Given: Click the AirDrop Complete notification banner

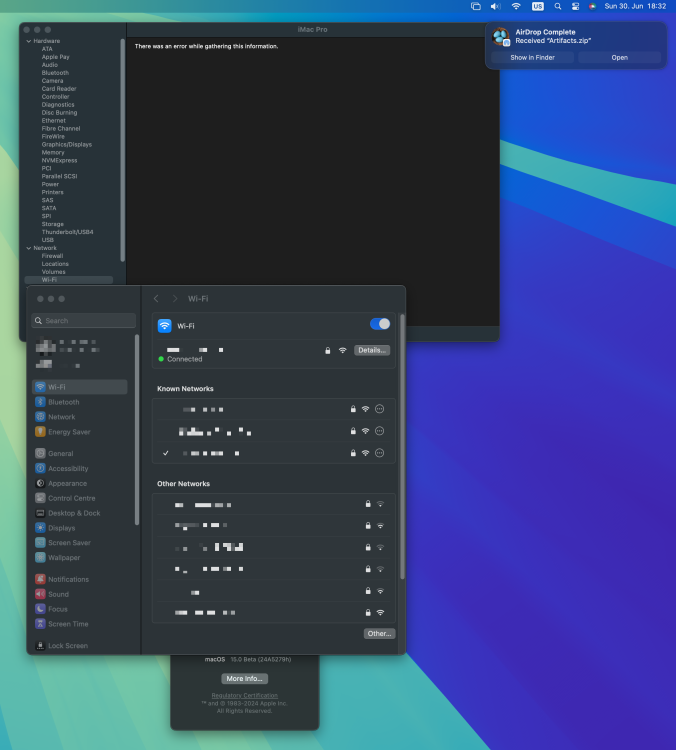Looking at the screenshot, I should 576,46.
